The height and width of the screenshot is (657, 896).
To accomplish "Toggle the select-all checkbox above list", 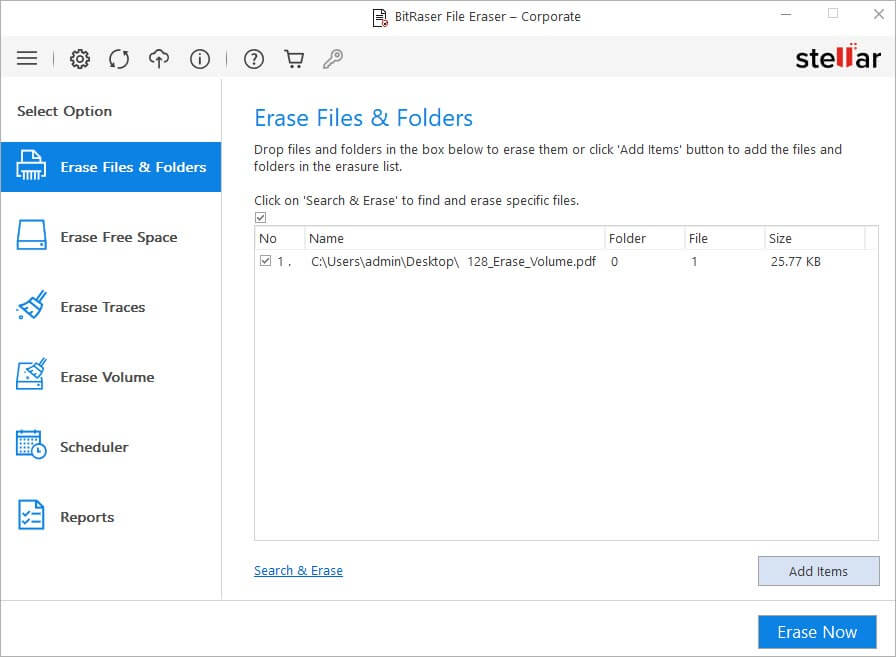I will 261,218.
